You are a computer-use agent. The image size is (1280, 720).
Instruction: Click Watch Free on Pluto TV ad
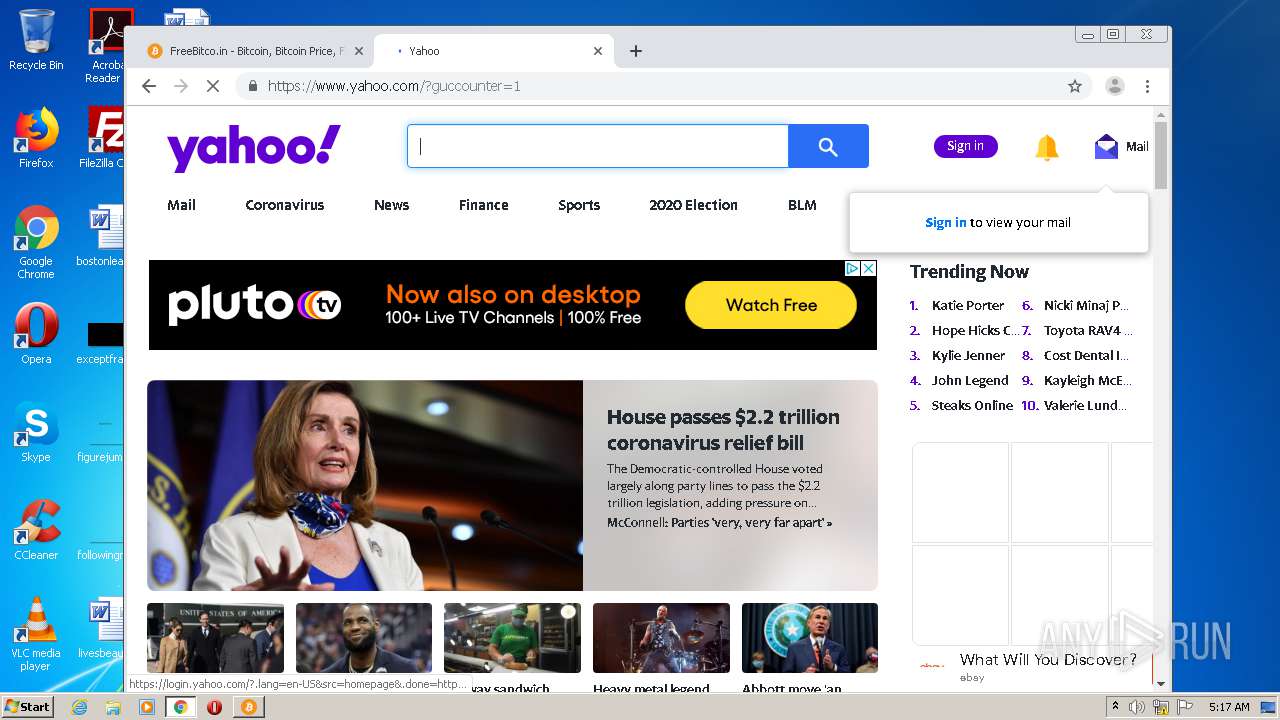coord(771,305)
